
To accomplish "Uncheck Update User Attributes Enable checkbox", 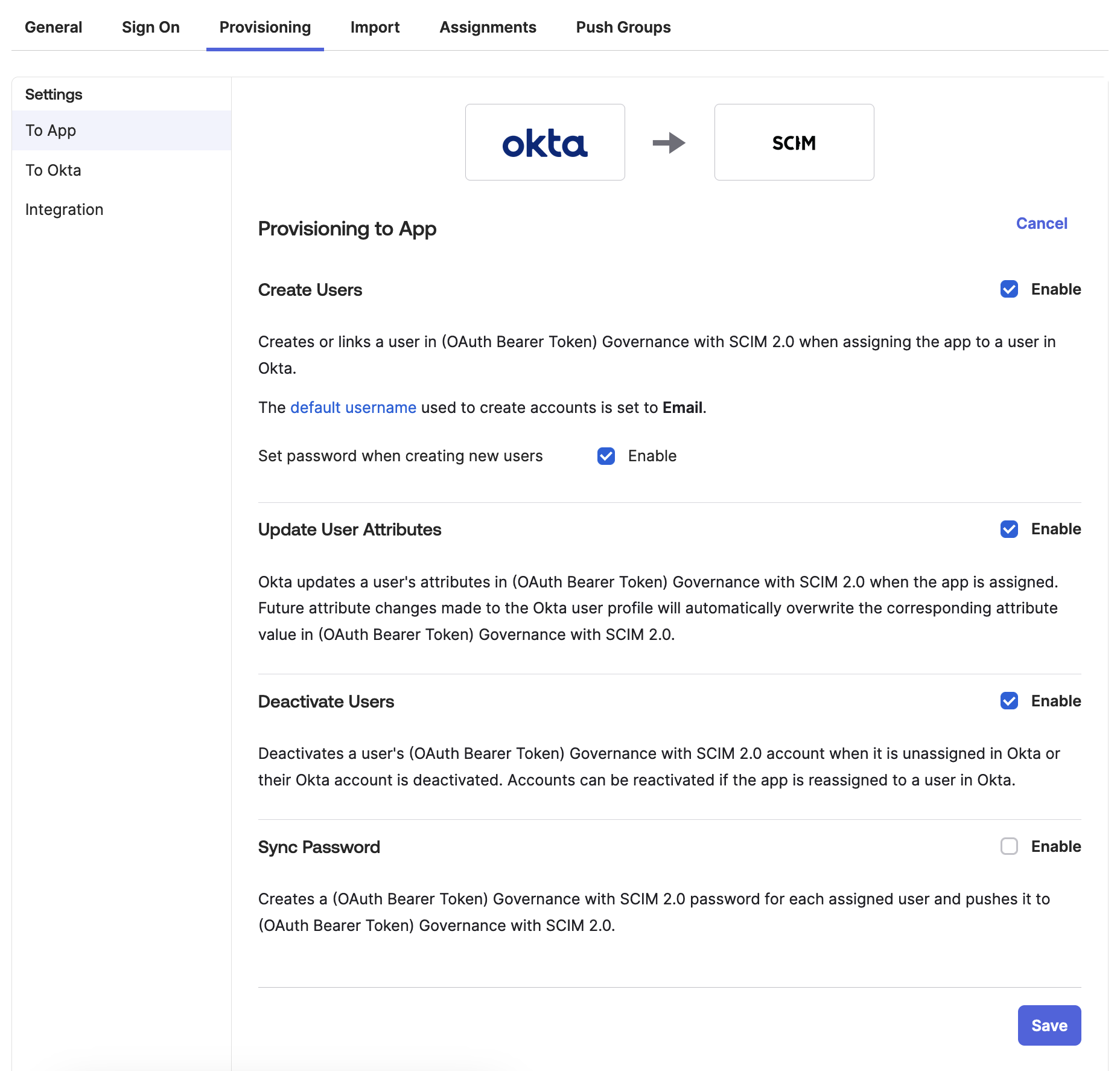I will (1009, 529).
